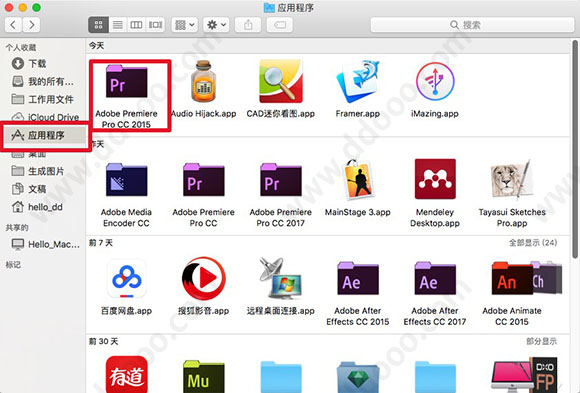Launch iMazing.app
The width and height of the screenshot is (580, 393).
[x=435, y=81]
